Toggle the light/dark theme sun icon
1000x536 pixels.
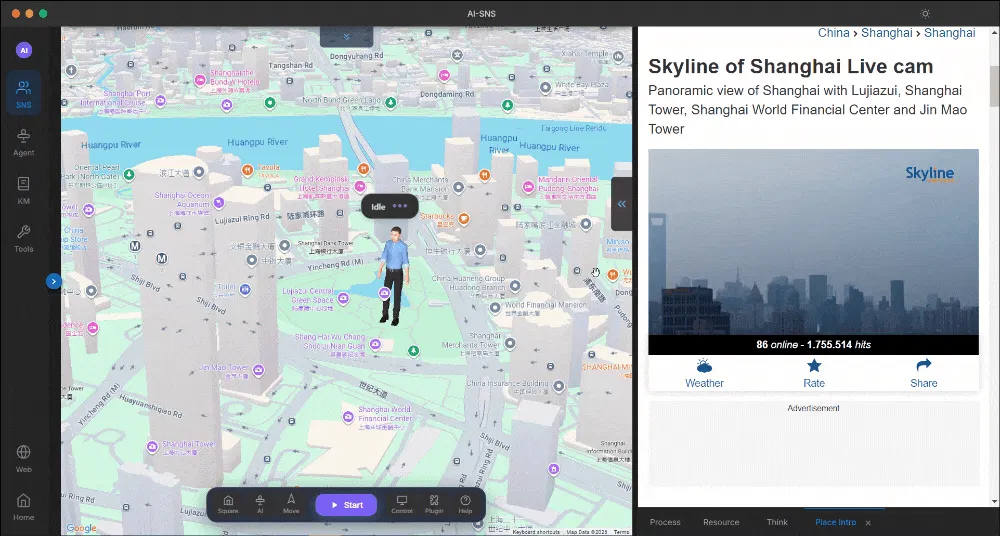[925, 13]
